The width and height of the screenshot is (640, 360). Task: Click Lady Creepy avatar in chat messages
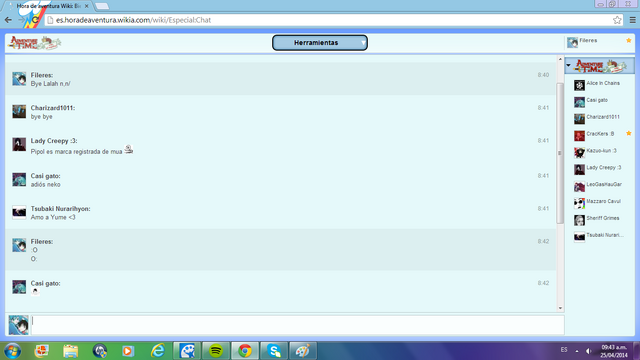[19, 144]
